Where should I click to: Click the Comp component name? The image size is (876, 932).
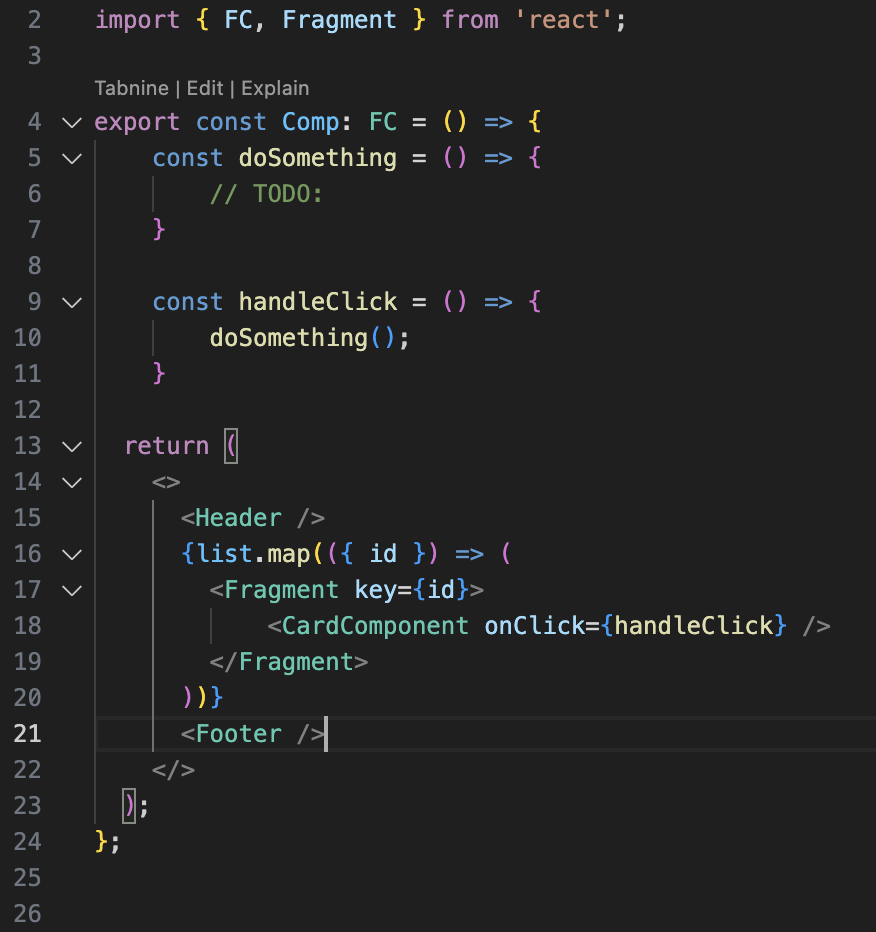[310, 122]
